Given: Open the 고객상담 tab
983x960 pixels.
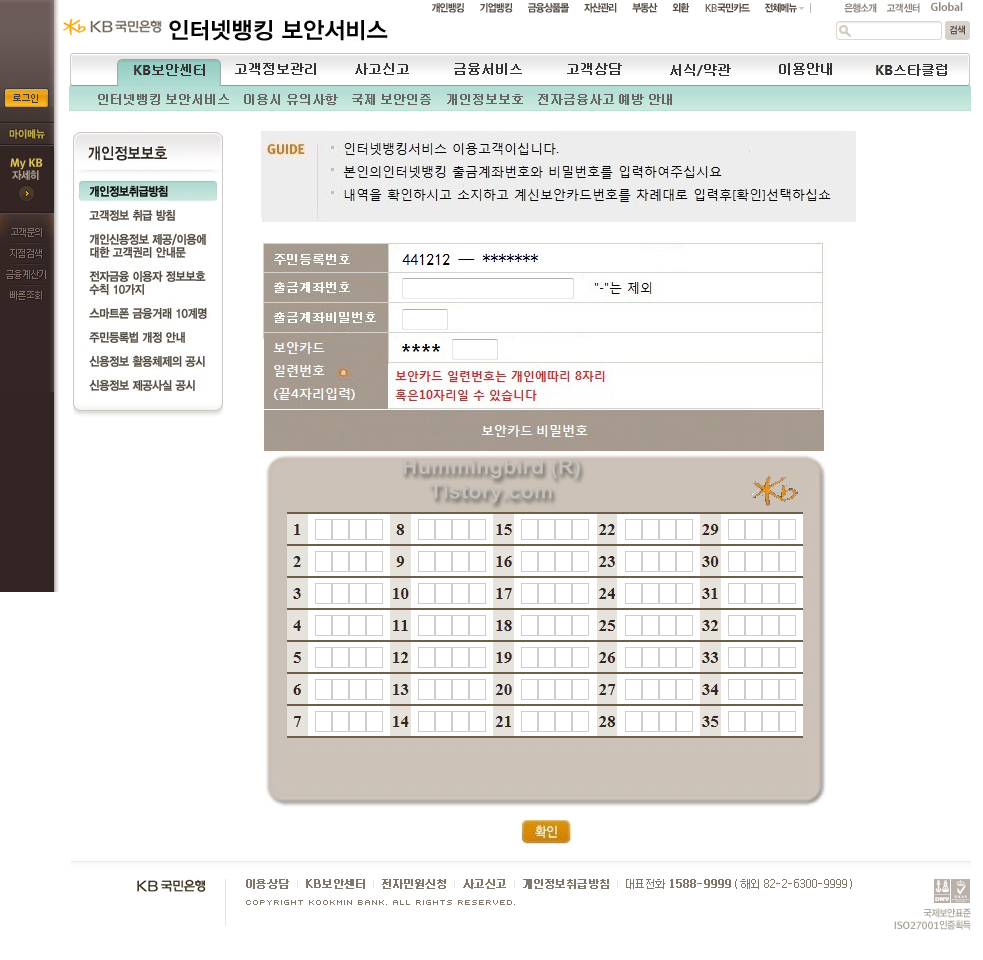Looking at the screenshot, I should [594, 70].
